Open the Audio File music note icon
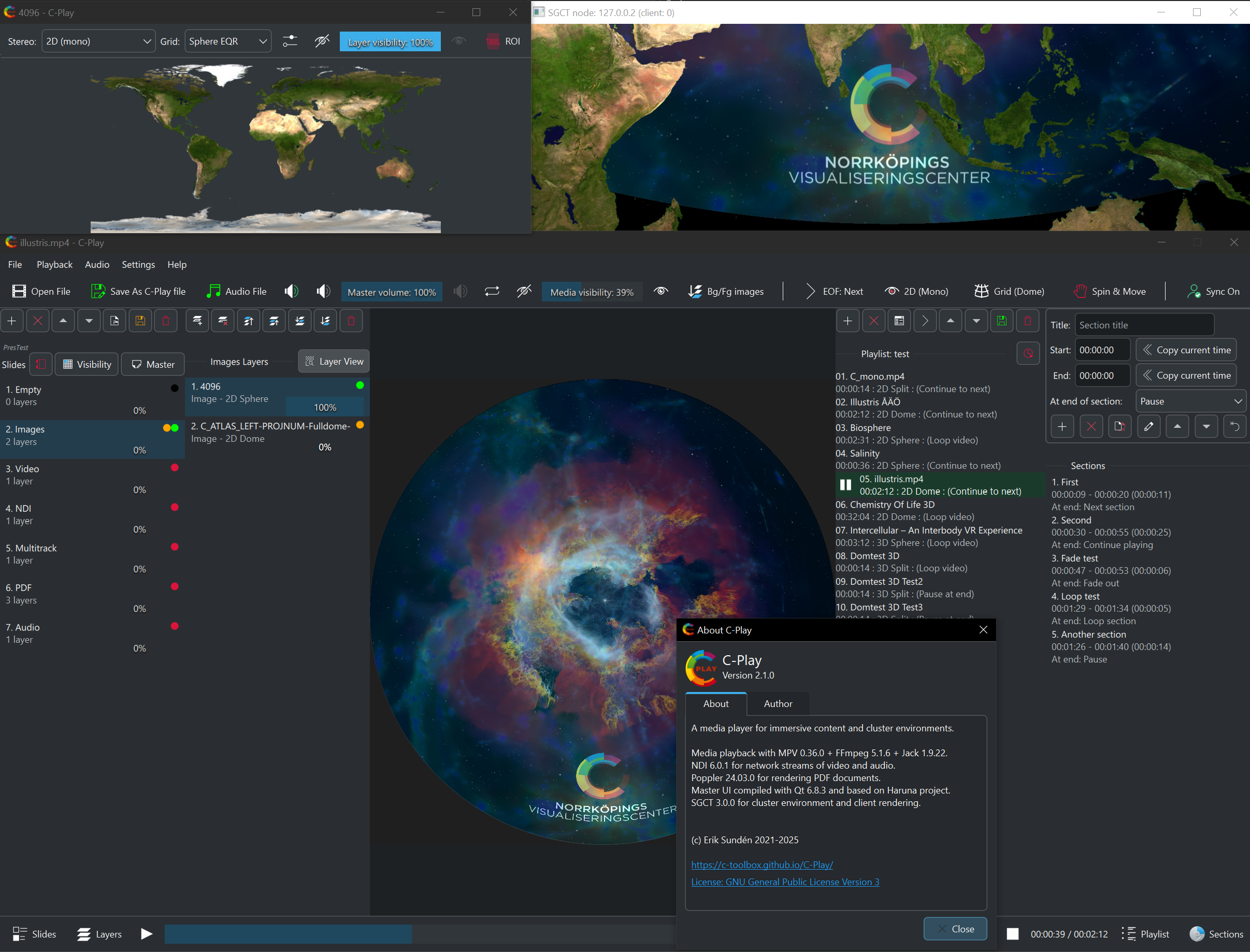 (213, 291)
